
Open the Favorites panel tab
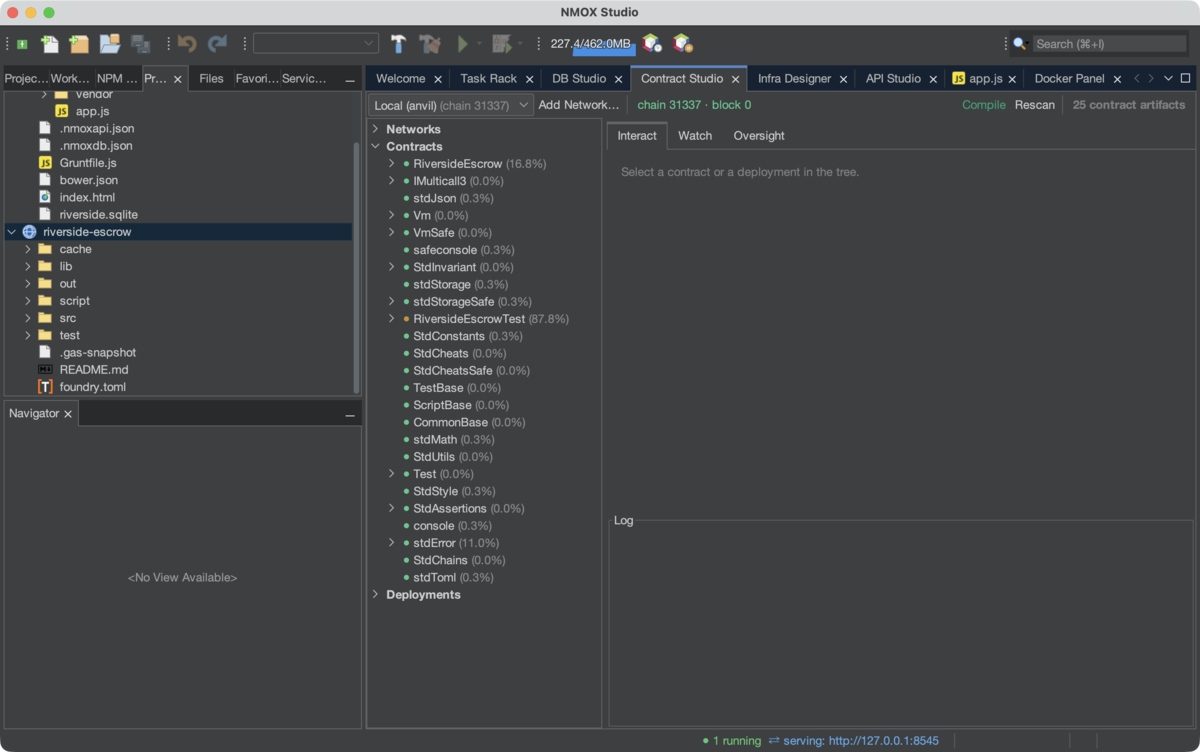256,79
